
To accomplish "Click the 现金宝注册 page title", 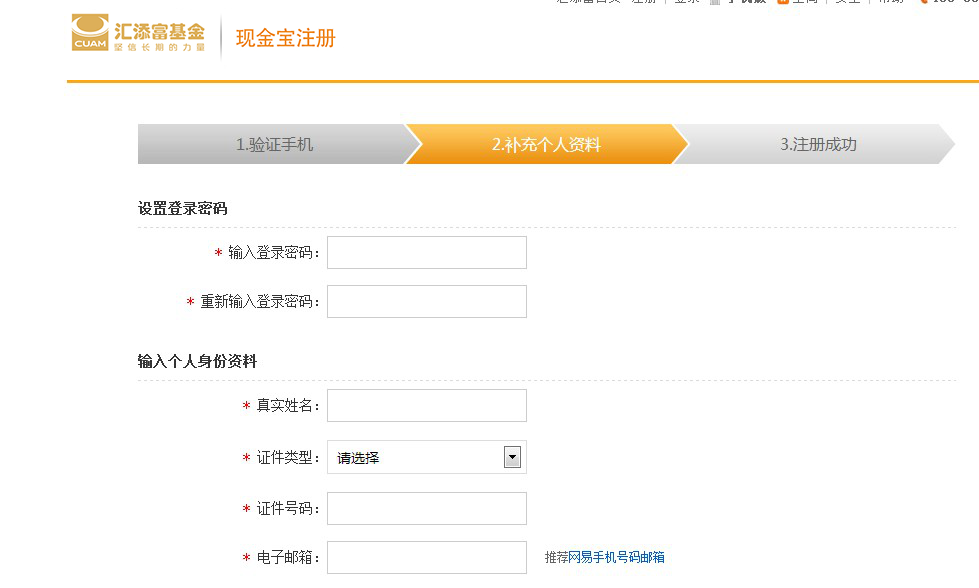I will (x=285, y=39).
